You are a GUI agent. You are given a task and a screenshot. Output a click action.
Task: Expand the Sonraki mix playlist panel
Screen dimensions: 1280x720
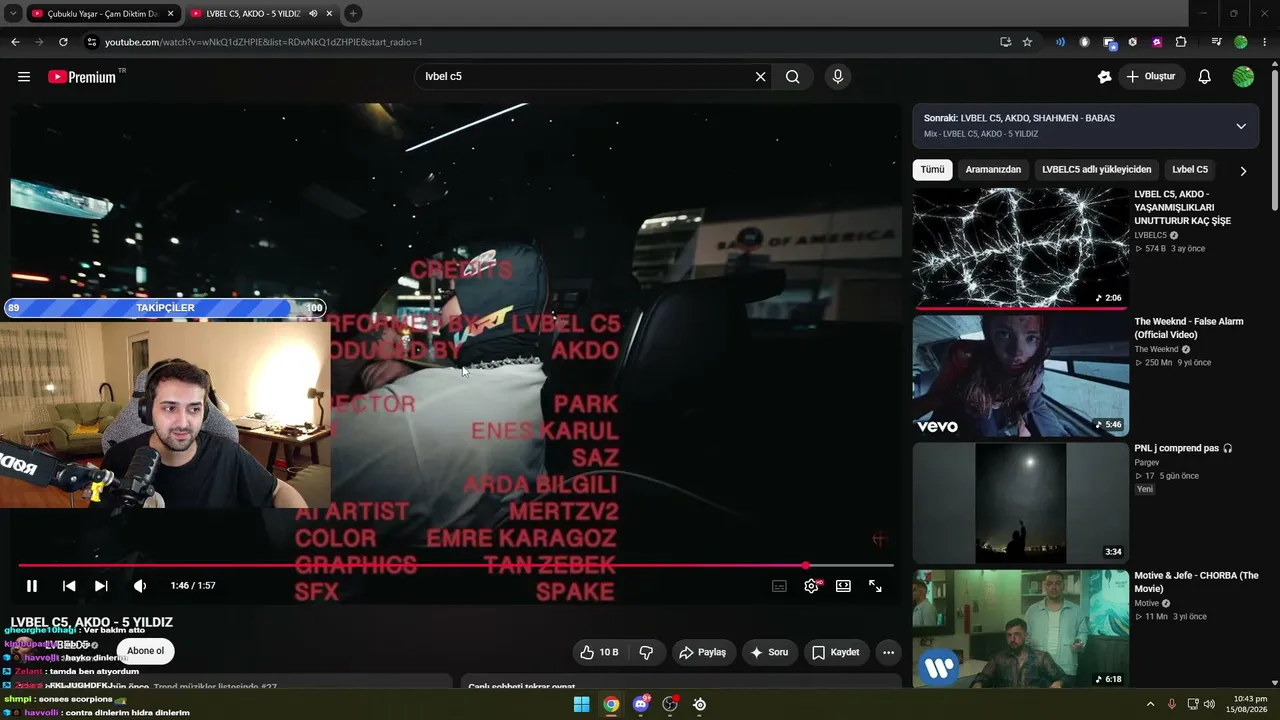click(1241, 126)
